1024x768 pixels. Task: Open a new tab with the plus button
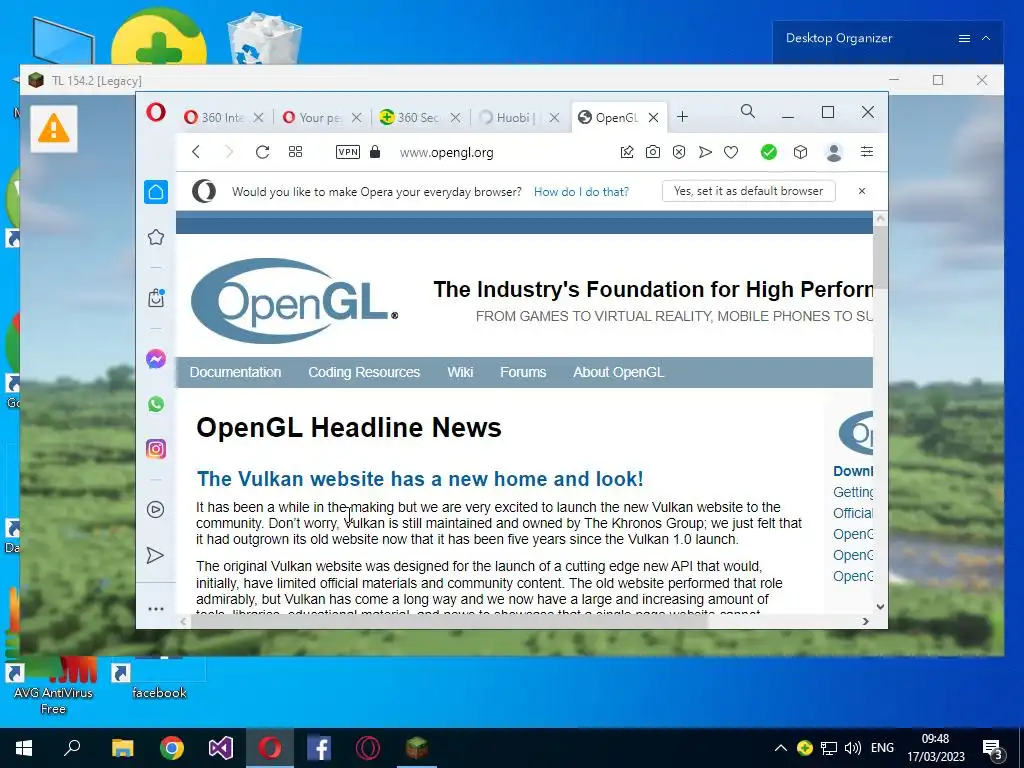tap(682, 117)
